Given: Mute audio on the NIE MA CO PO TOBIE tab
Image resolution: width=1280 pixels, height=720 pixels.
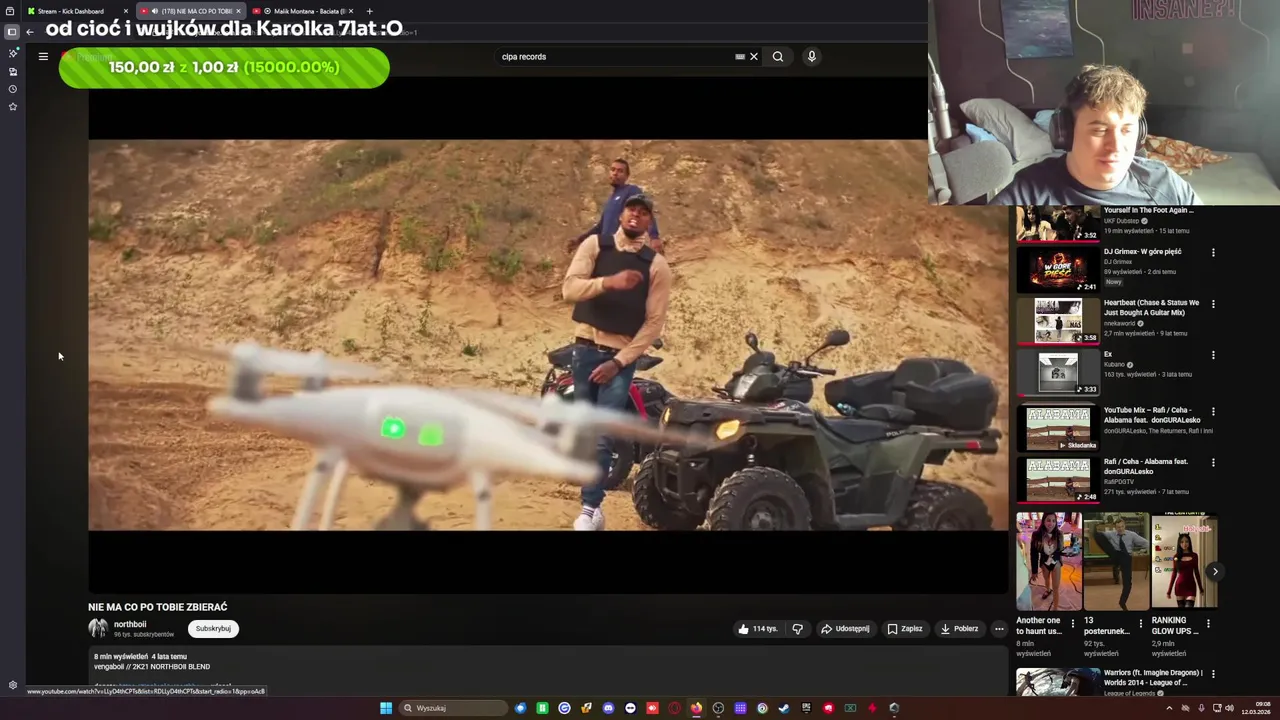Looking at the screenshot, I should click(x=154, y=11).
